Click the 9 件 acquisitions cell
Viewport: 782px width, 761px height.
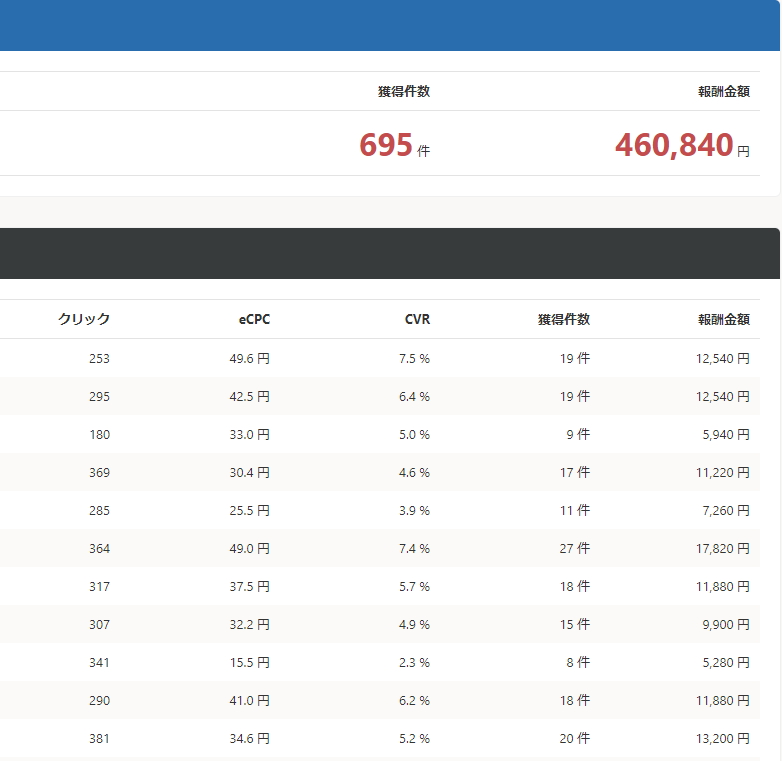point(577,434)
